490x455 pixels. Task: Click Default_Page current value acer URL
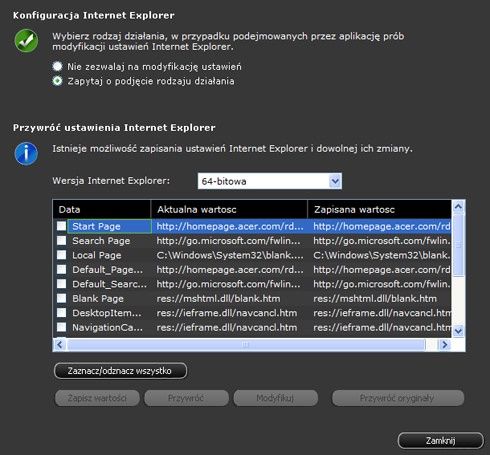pos(230,270)
